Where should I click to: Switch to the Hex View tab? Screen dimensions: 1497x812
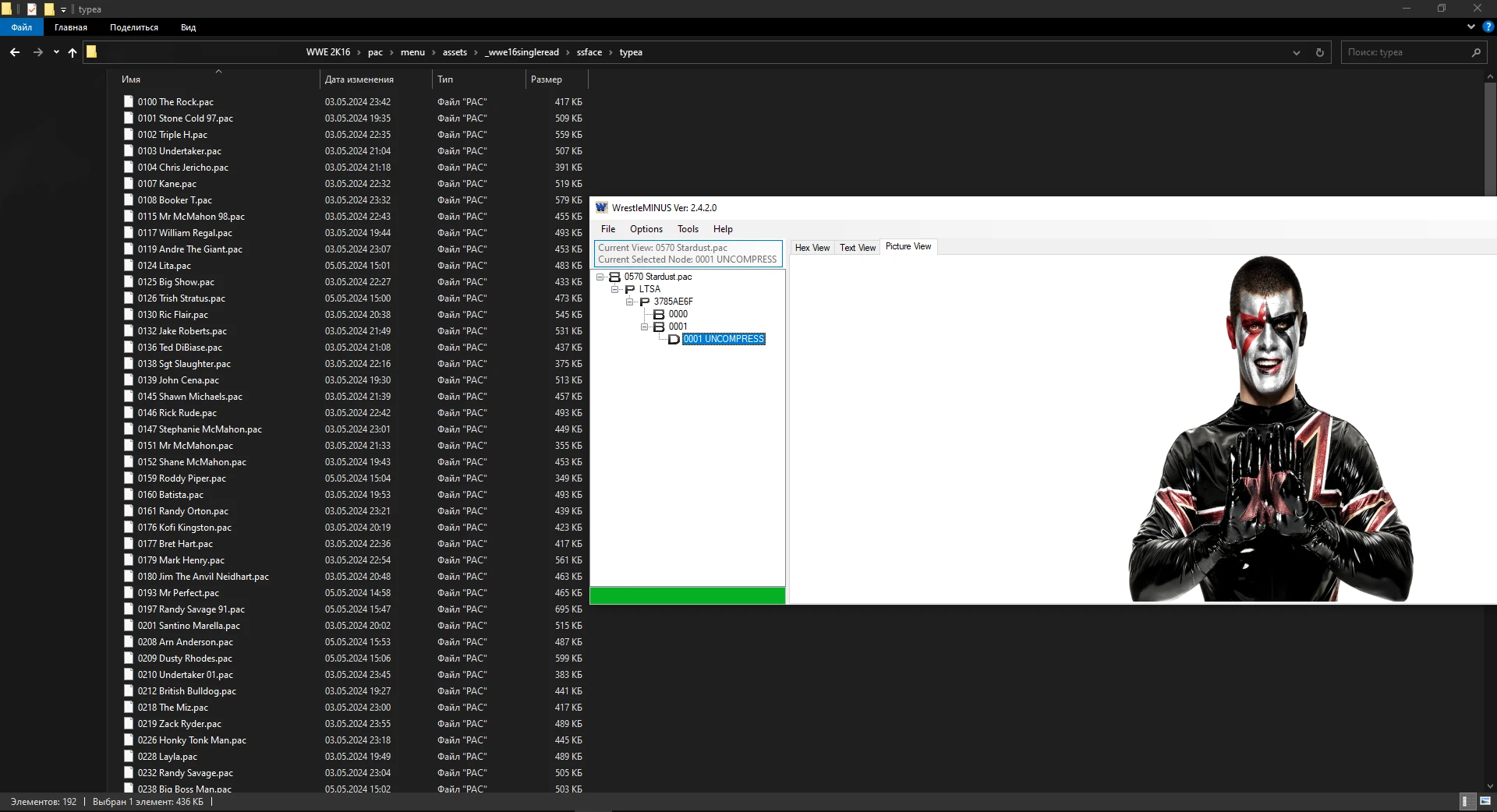tap(812, 248)
